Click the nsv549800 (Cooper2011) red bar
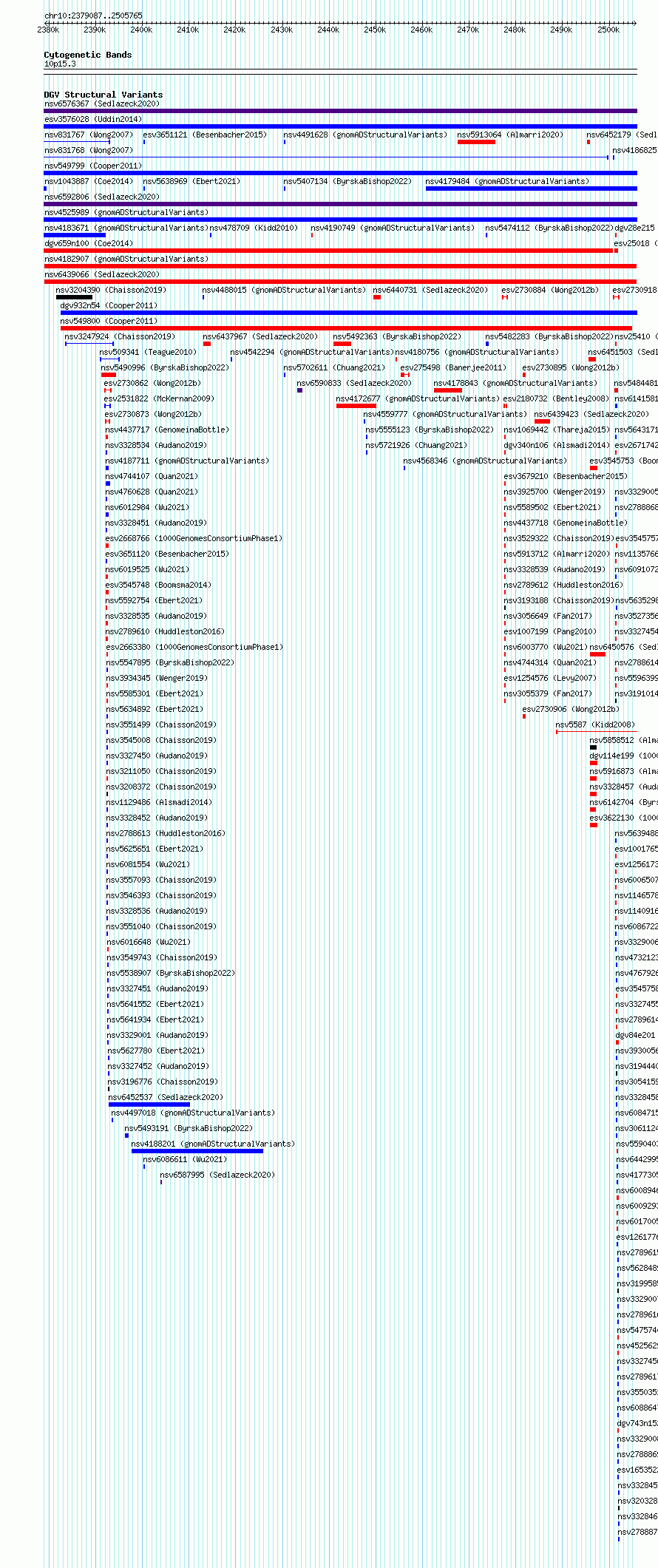This screenshot has height=1568, width=658. coord(346,328)
